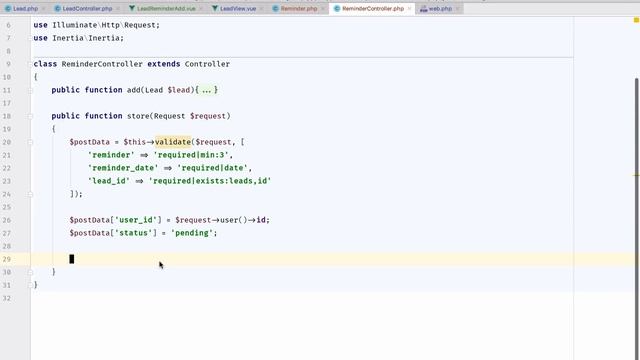Click the Vue icon on LeadReminderAdd.vue tab
Viewport: 640px width, 360px height.
click(132, 9)
